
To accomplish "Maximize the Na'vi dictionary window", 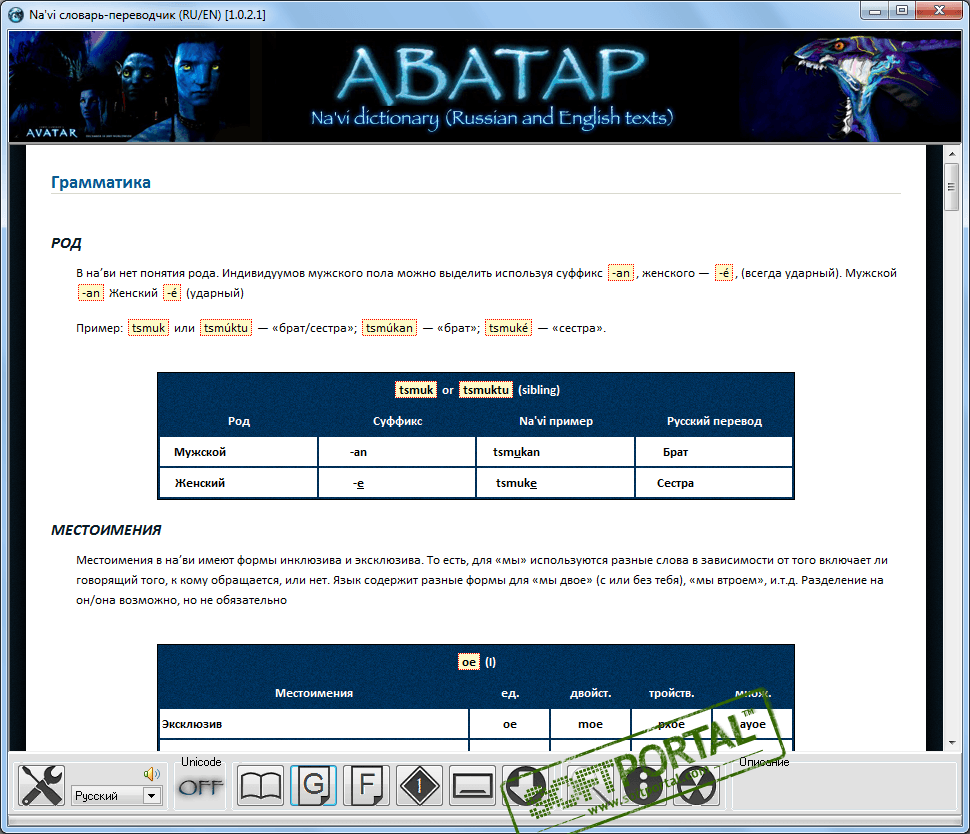I will pos(902,11).
